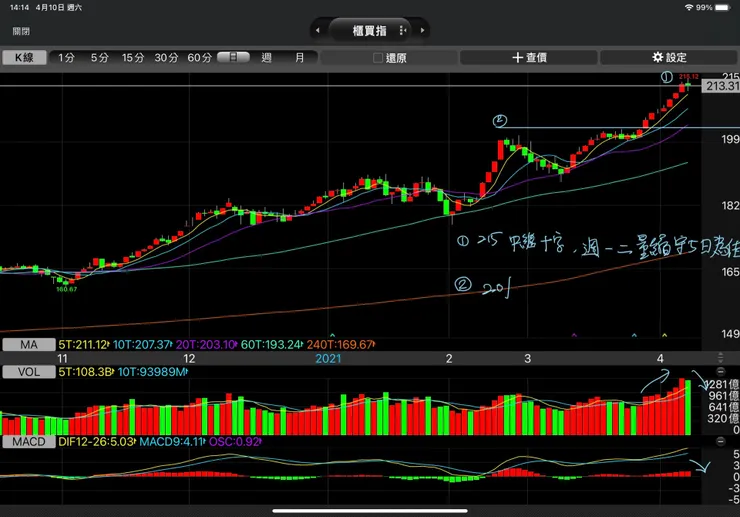This screenshot has height=517, width=740.
Task: Switch to 5分 timeframe
Action: [x=100, y=58]
